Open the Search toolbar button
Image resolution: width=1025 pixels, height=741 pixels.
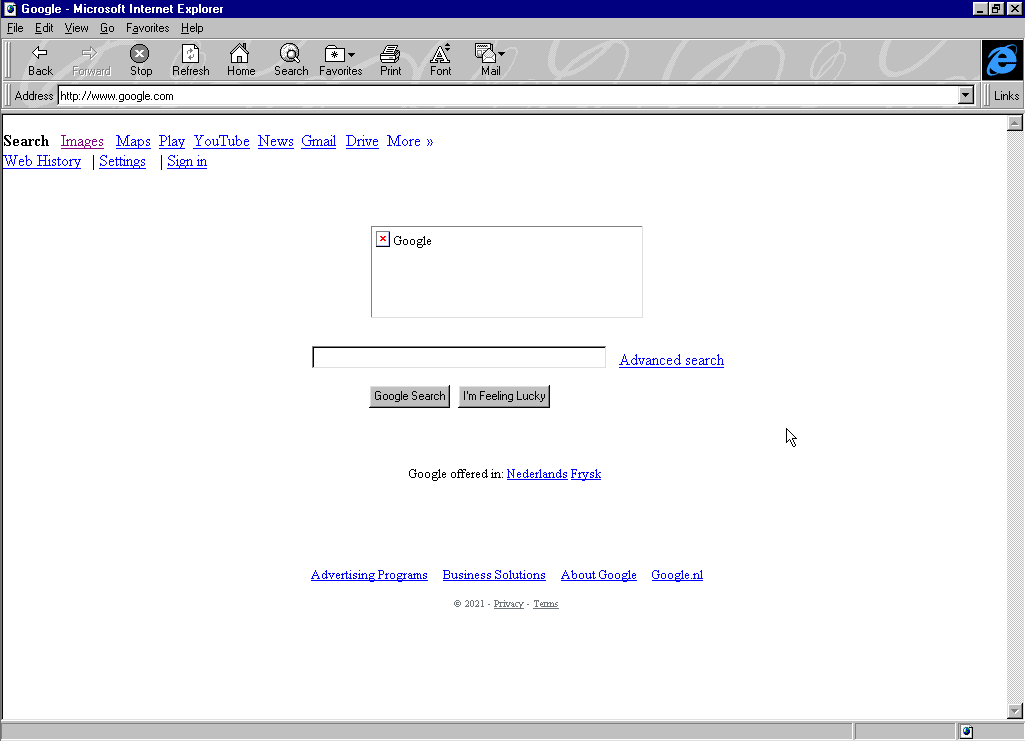(290, 60)
